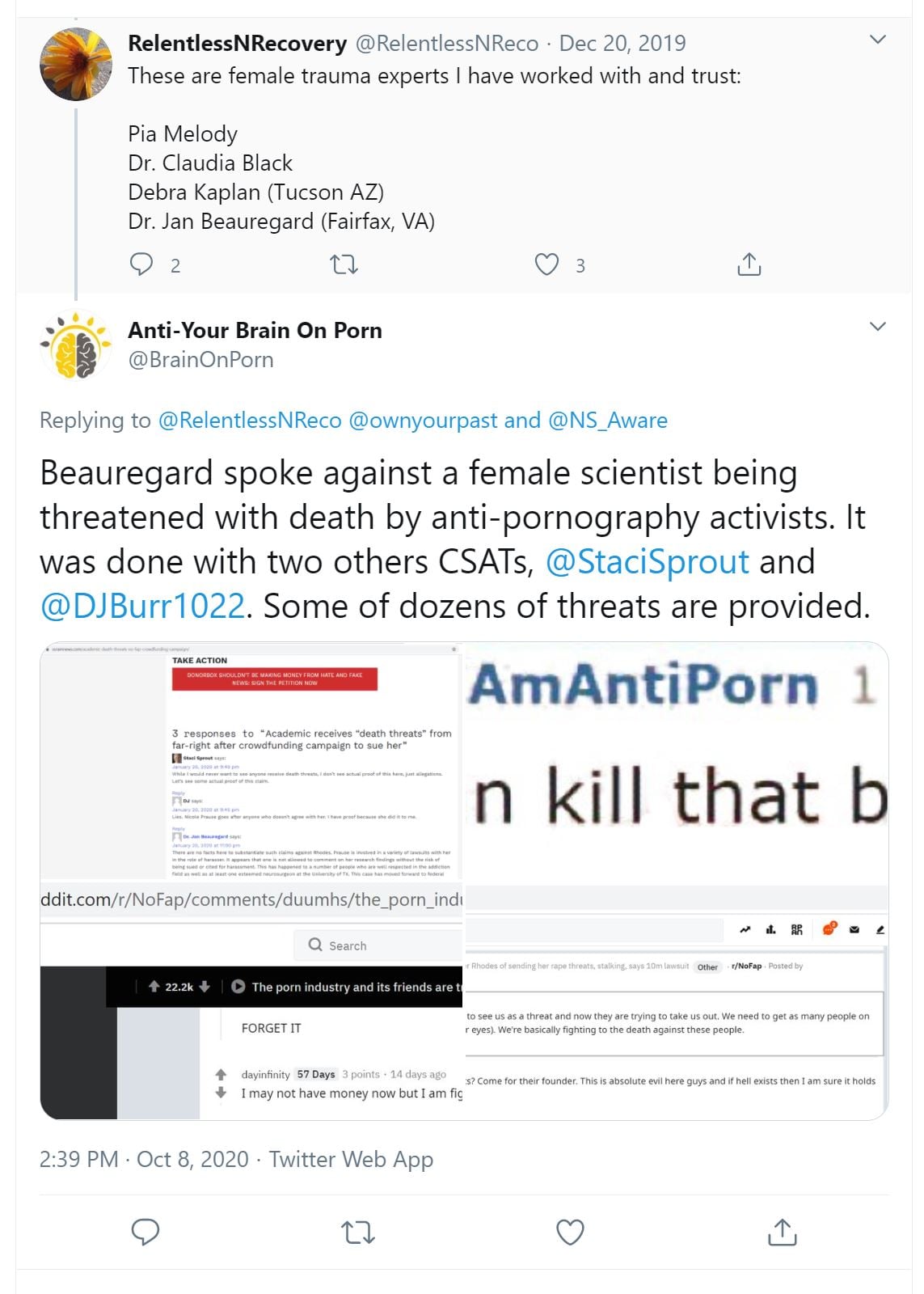This screenshot has width=924, height=1294.
Task: Share the main tweet via the bottom icon
Action: [782, 1232]
